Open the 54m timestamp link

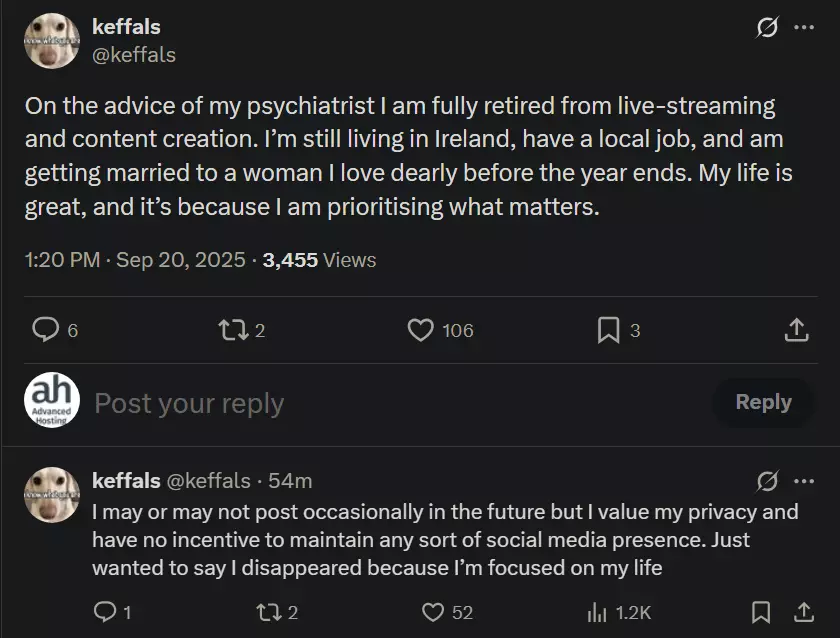(290, 481)
